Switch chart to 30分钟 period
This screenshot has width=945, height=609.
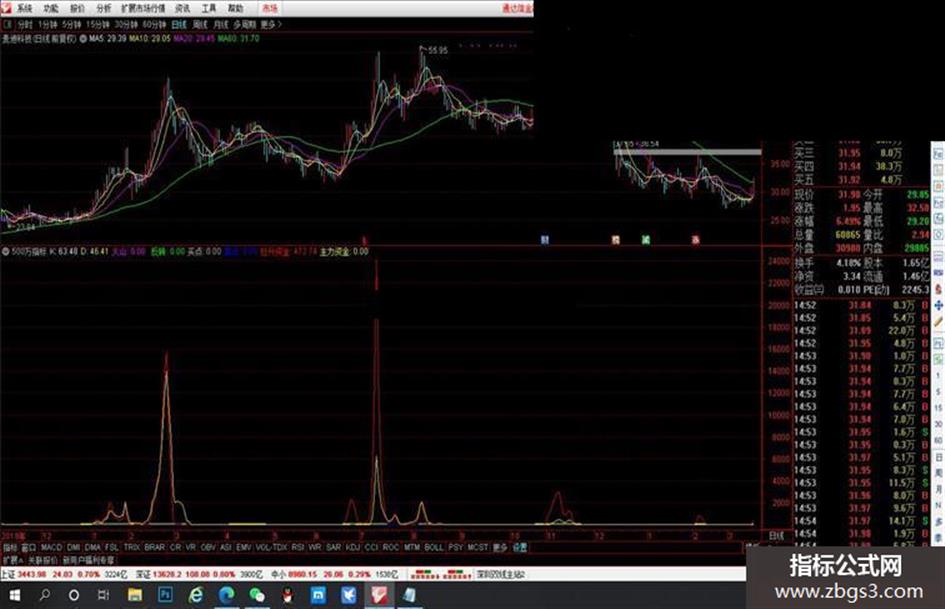[x=126, y=25]
